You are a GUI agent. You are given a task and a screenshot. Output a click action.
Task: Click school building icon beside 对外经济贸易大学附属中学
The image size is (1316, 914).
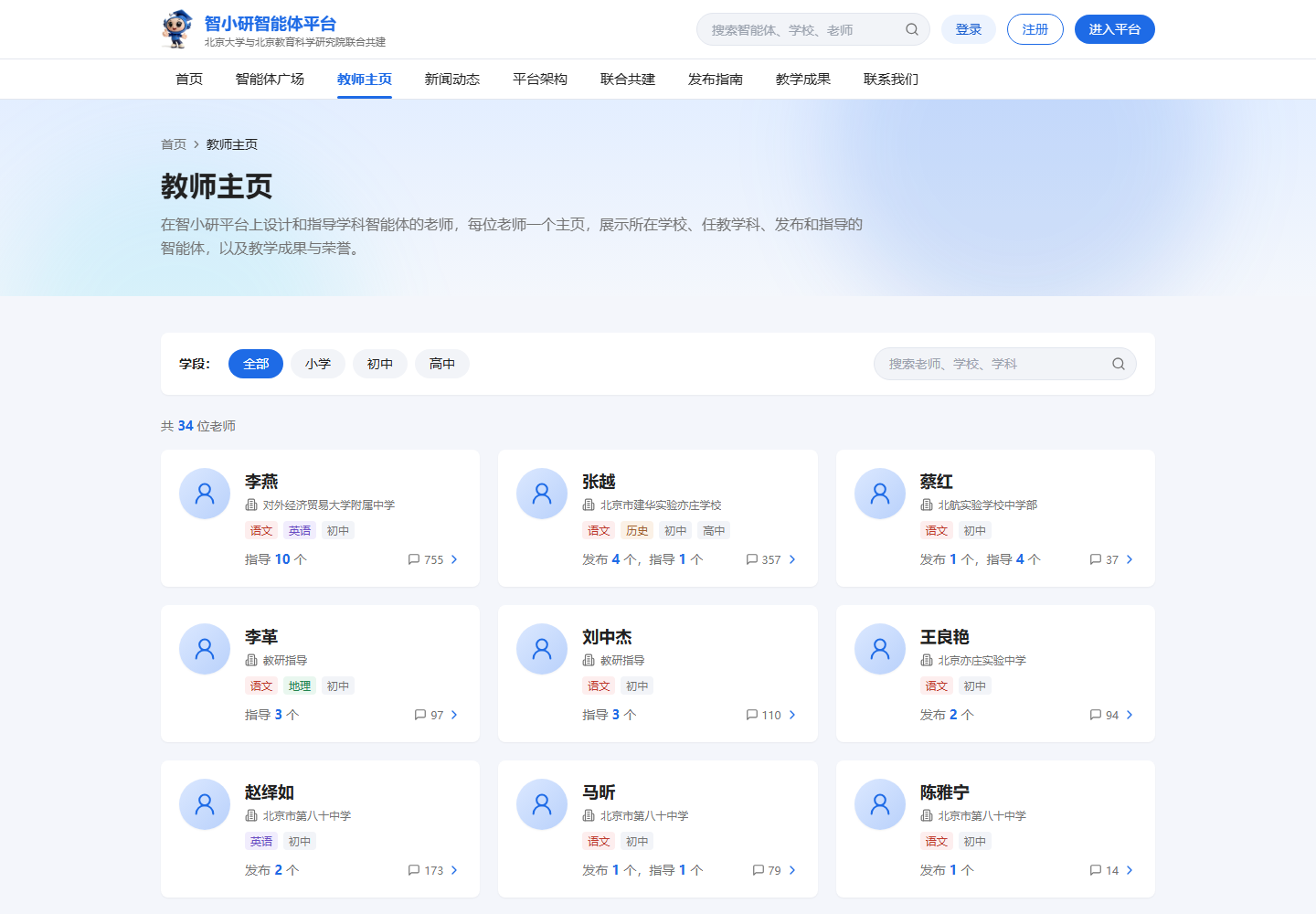[251, 505]
